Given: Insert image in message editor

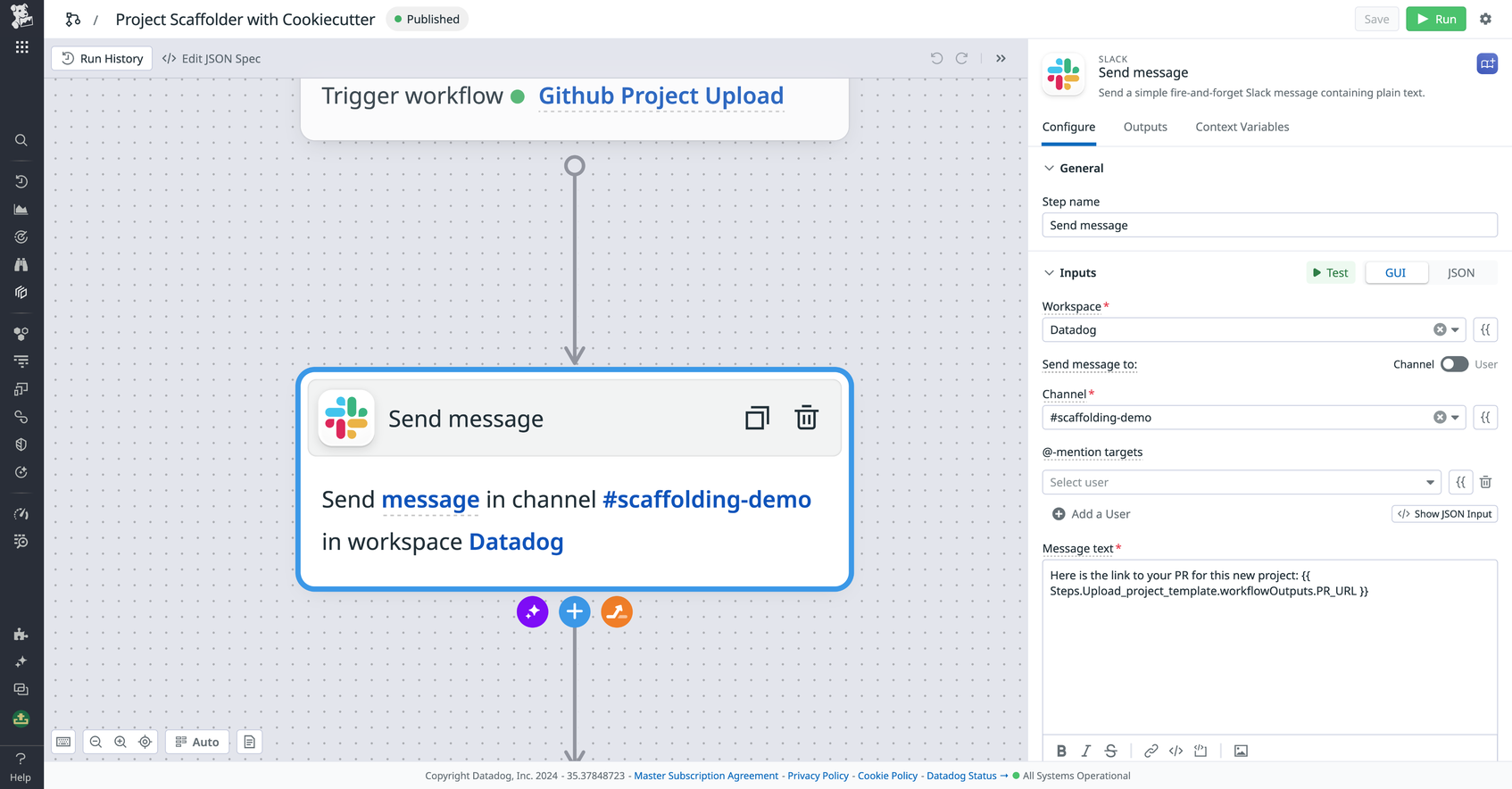Looking at the screenshot, I should click(1241, 751).
